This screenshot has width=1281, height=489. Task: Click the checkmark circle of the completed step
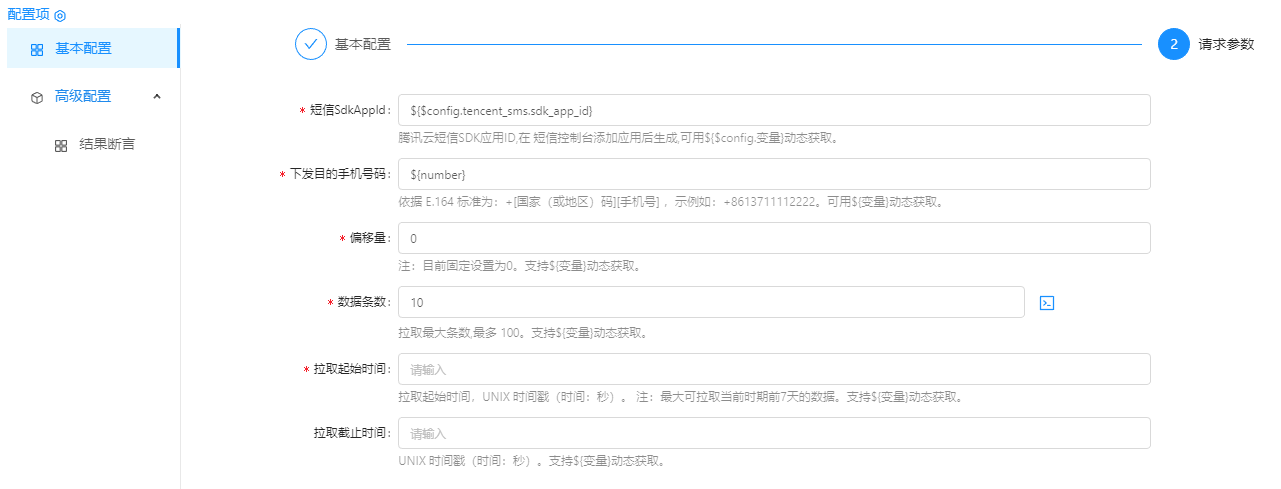click(x=311, y=44)
